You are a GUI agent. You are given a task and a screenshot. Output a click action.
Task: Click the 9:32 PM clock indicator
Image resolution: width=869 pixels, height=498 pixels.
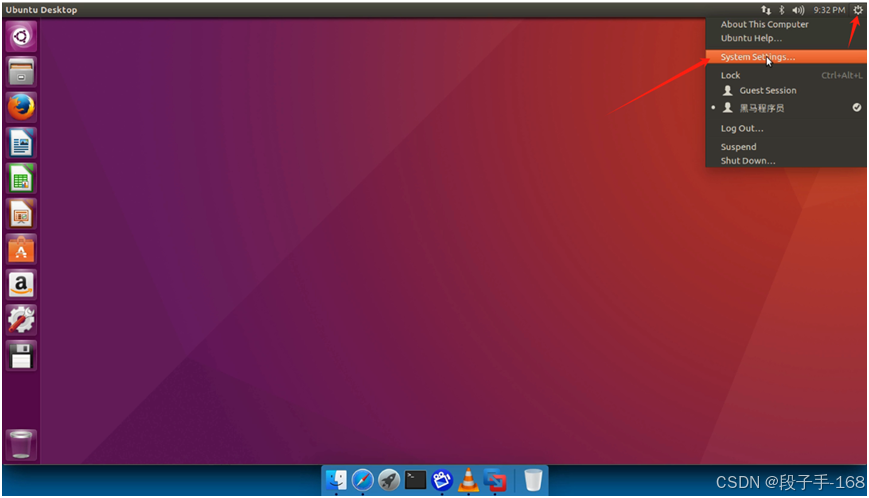[829, 10]
